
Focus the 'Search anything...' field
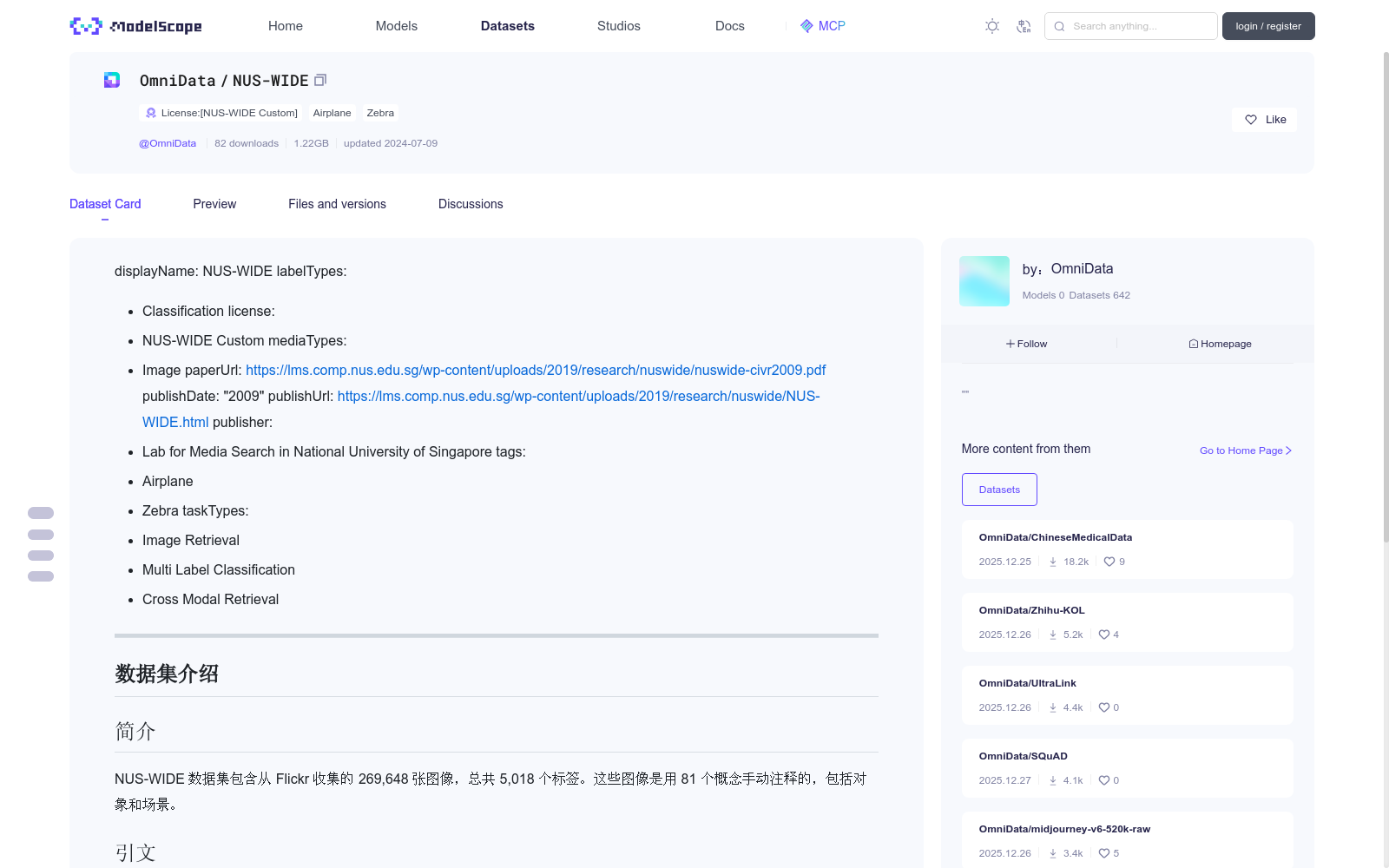1130,26
